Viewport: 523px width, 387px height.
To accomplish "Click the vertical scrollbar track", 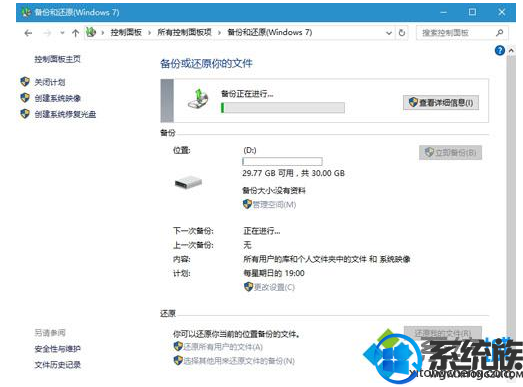I will pos(511,200).
